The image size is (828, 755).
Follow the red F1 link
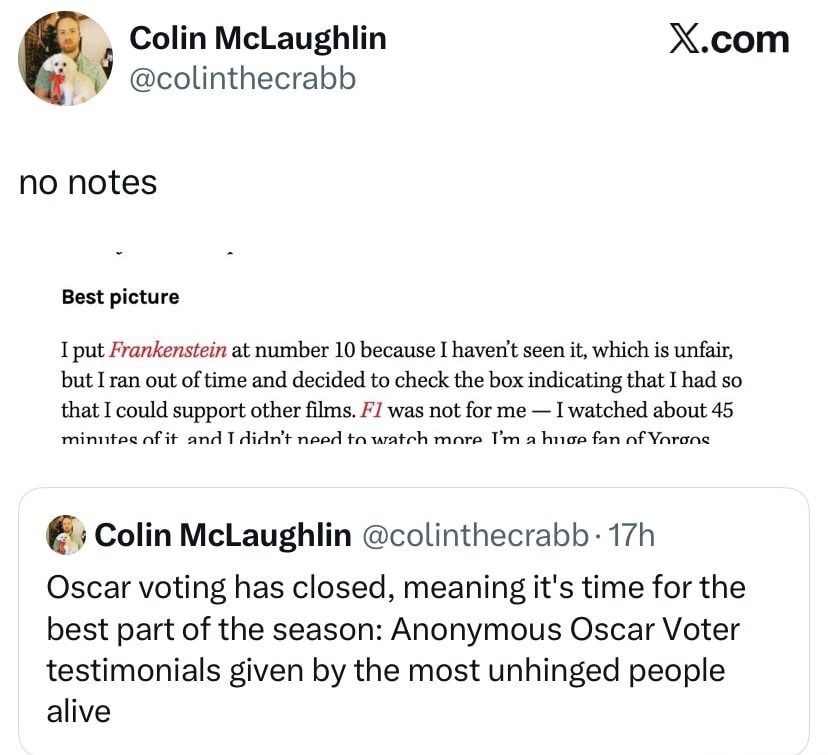coord(371,410)
